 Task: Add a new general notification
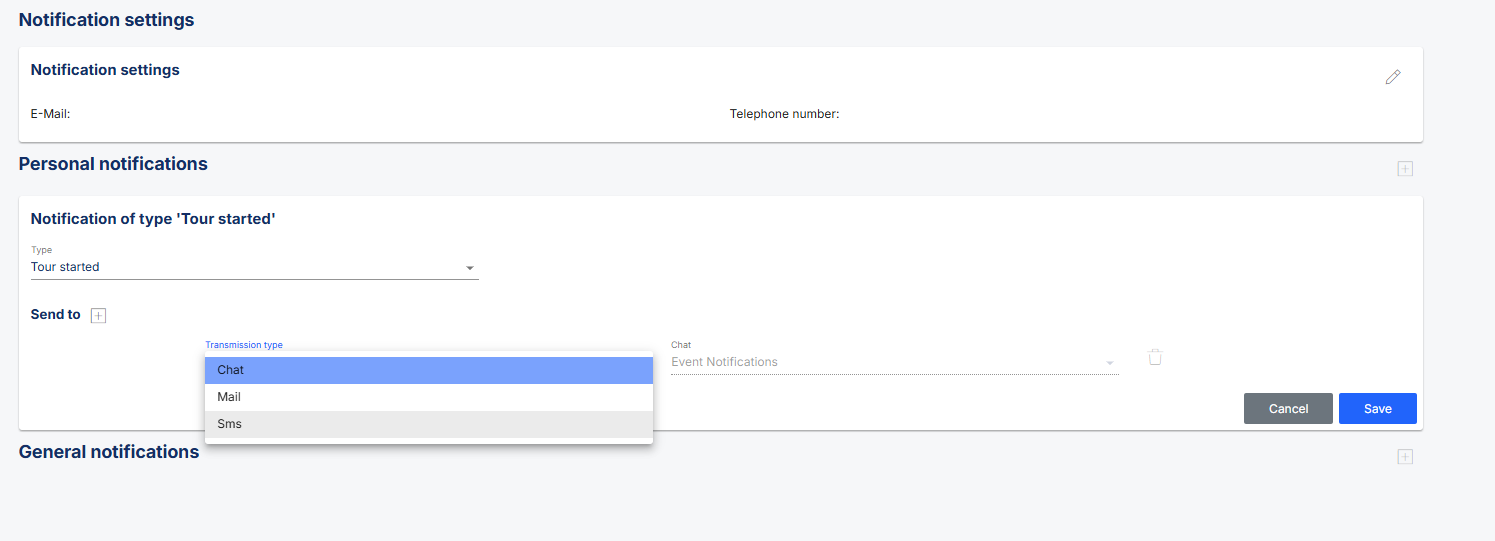(x=1405, y=457)
